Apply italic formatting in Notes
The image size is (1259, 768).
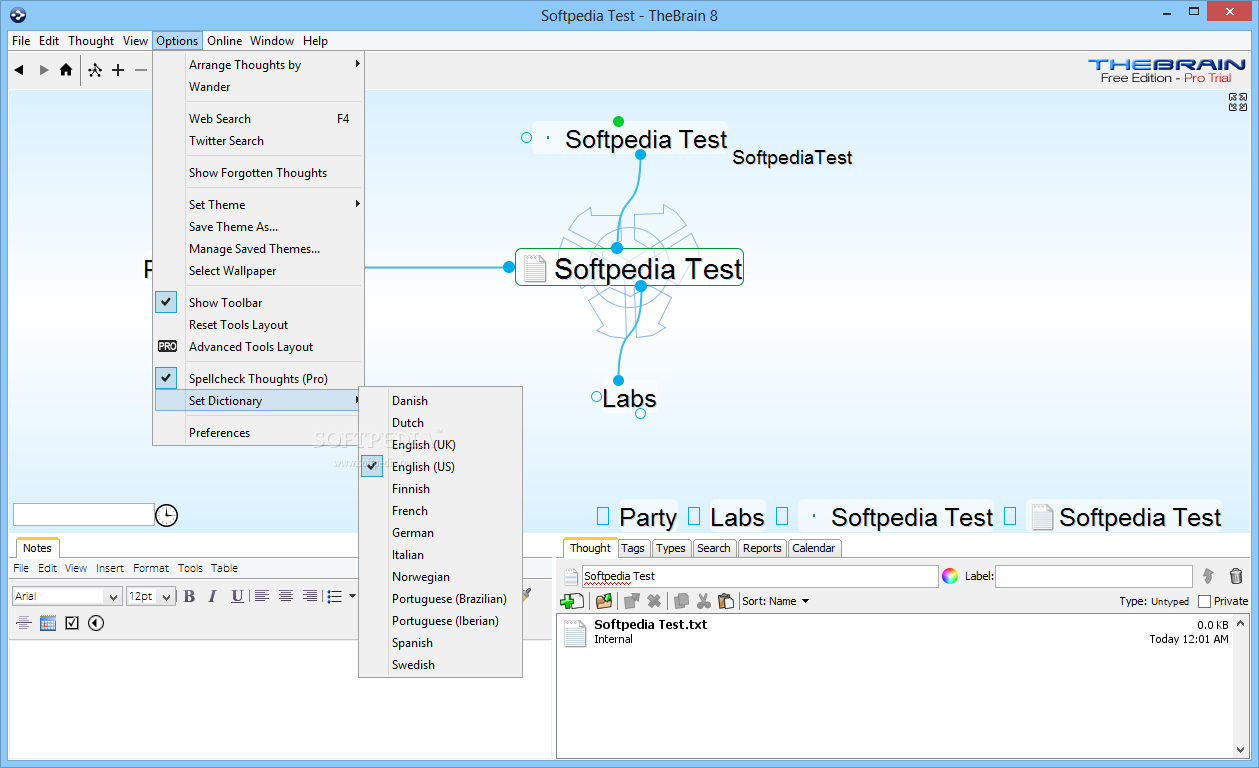pos(212,596)
